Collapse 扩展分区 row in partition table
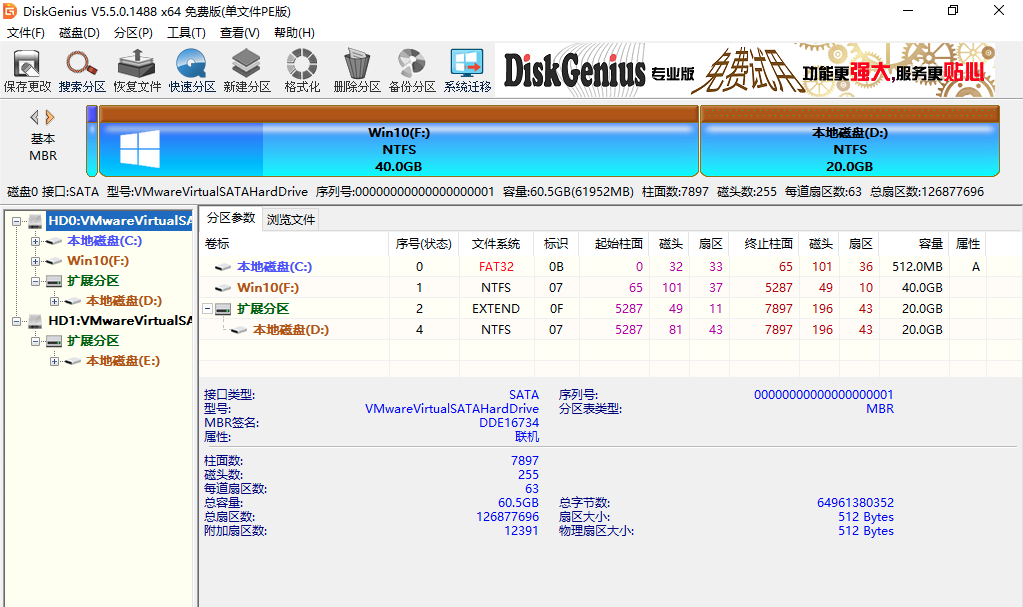 207,309
